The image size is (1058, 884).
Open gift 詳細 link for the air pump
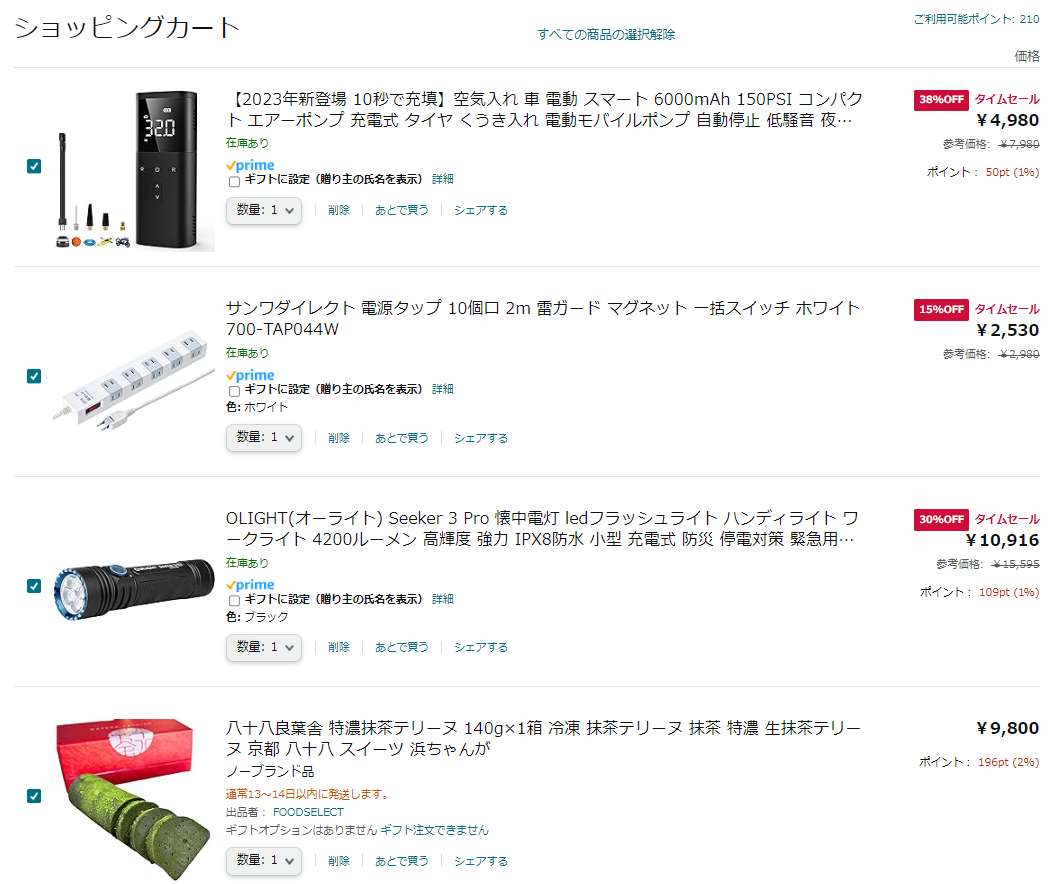443,179
